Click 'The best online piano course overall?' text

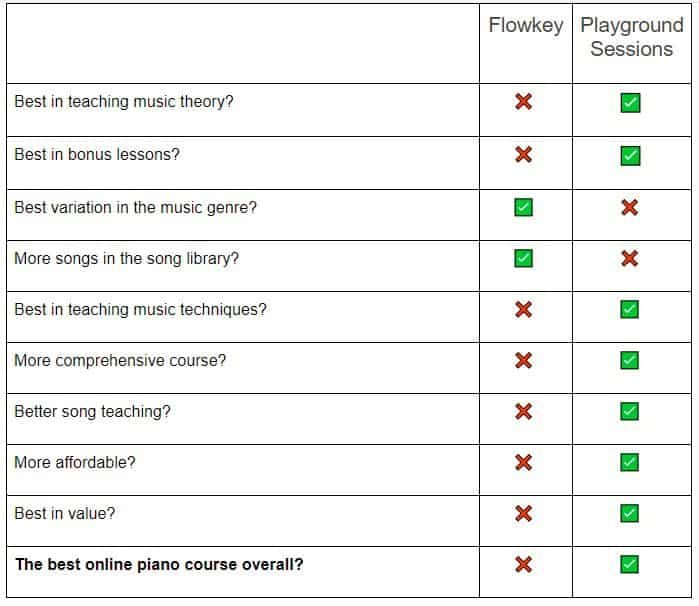(159, 564)
